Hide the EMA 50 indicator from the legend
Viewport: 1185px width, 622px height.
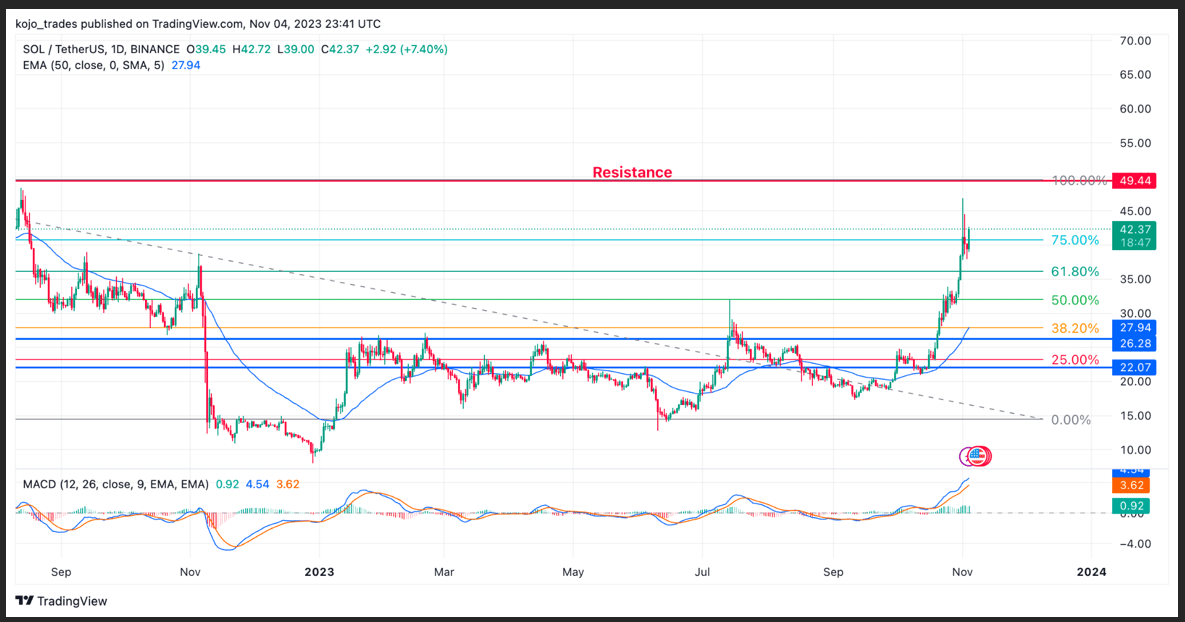(38, 63)
